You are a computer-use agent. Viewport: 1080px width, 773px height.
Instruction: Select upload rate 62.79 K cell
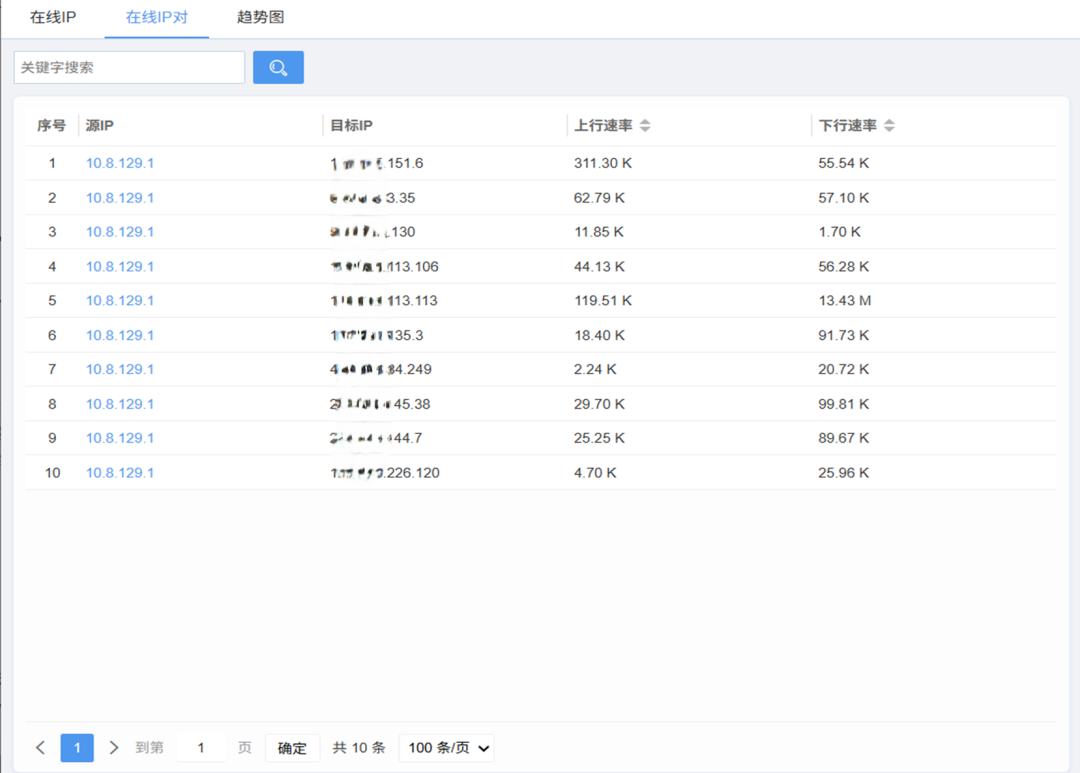click(599, 198)
